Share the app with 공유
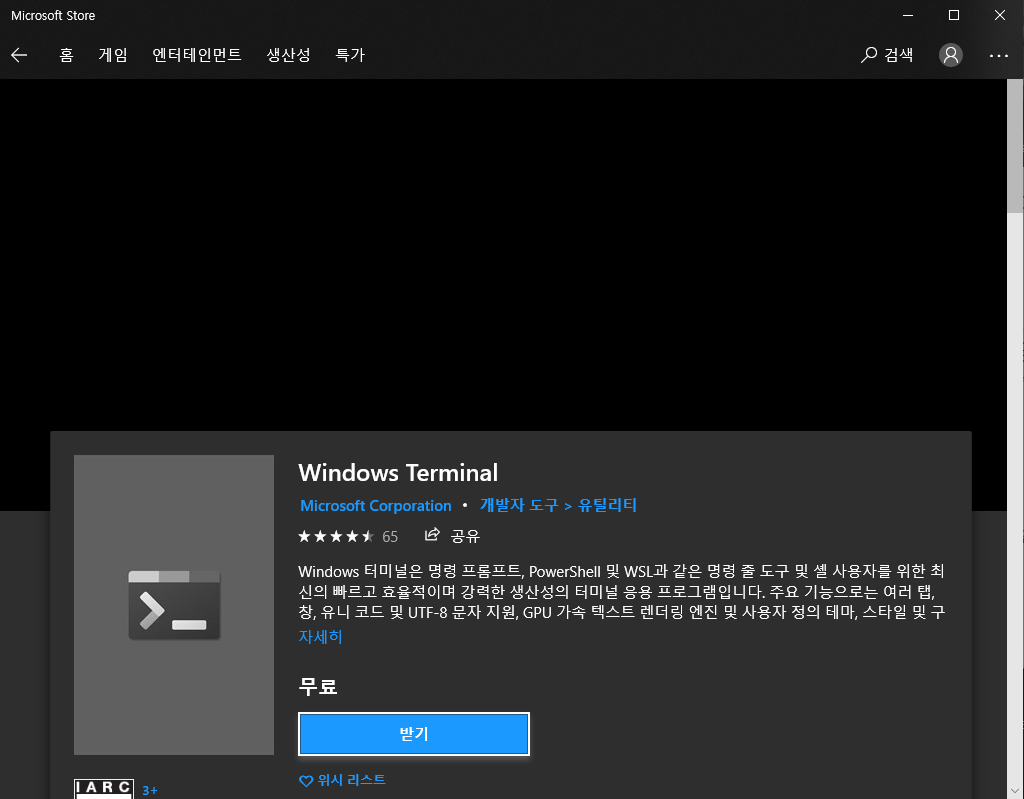1024x799 pixels. [x=452, y=536]
